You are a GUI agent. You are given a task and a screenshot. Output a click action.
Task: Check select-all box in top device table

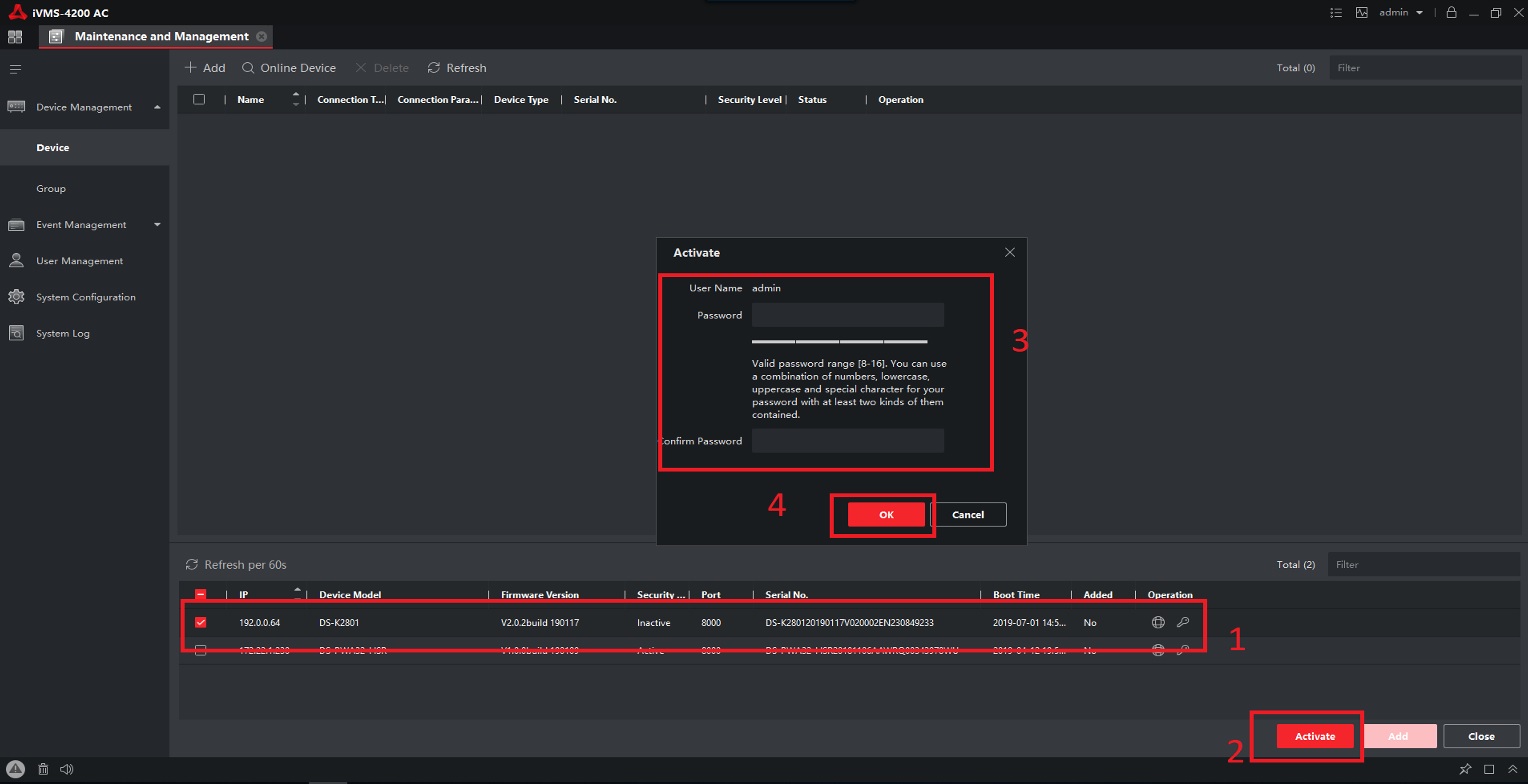(x=199, y=100)
